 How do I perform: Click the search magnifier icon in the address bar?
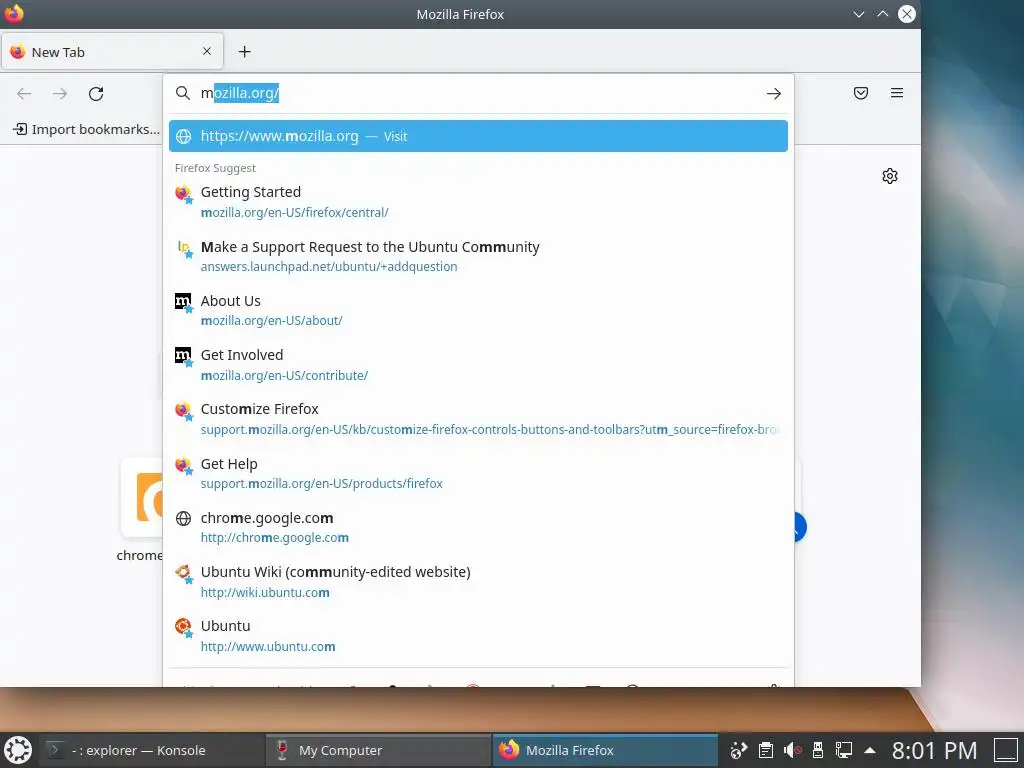[x=183, y=93]
